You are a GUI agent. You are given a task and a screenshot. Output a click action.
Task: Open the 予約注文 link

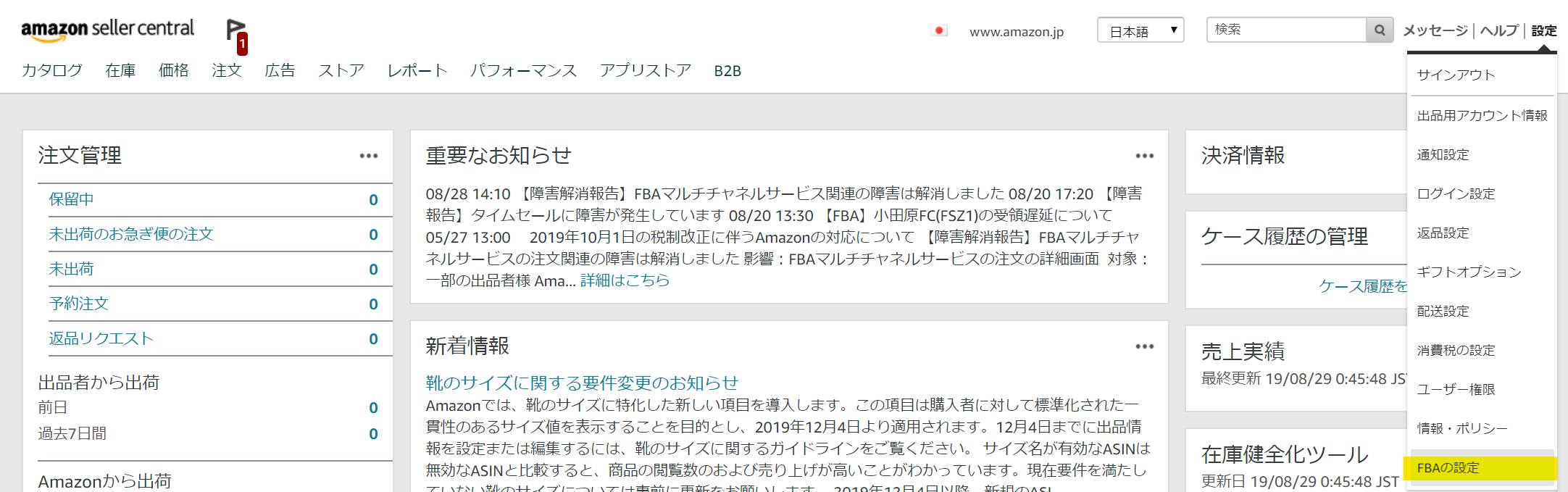(79, 304)
